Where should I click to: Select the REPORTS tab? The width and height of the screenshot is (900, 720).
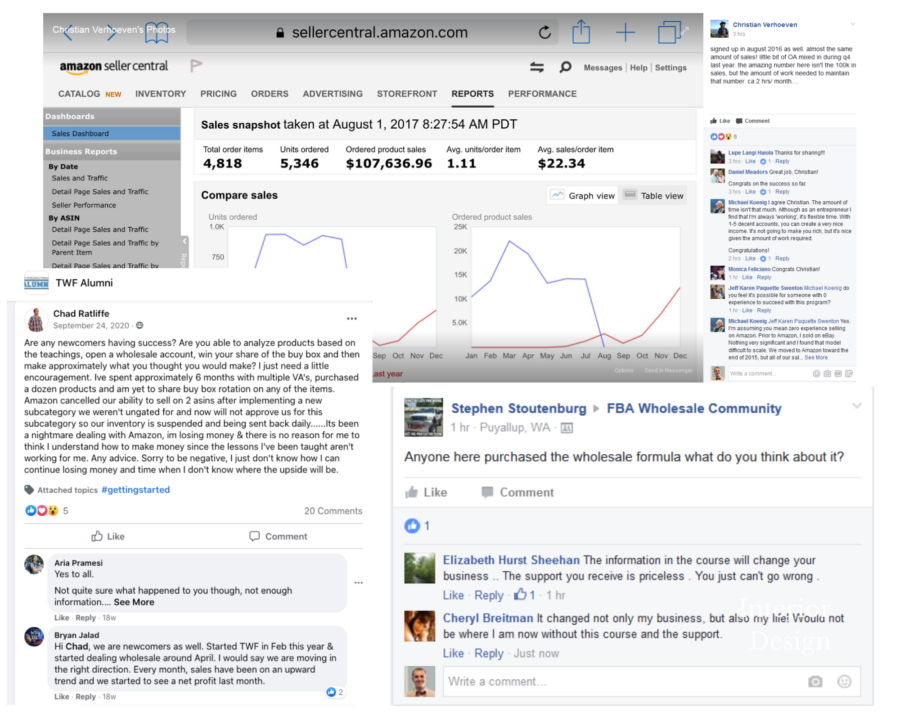pyautogui.click(x=472, y=94)
